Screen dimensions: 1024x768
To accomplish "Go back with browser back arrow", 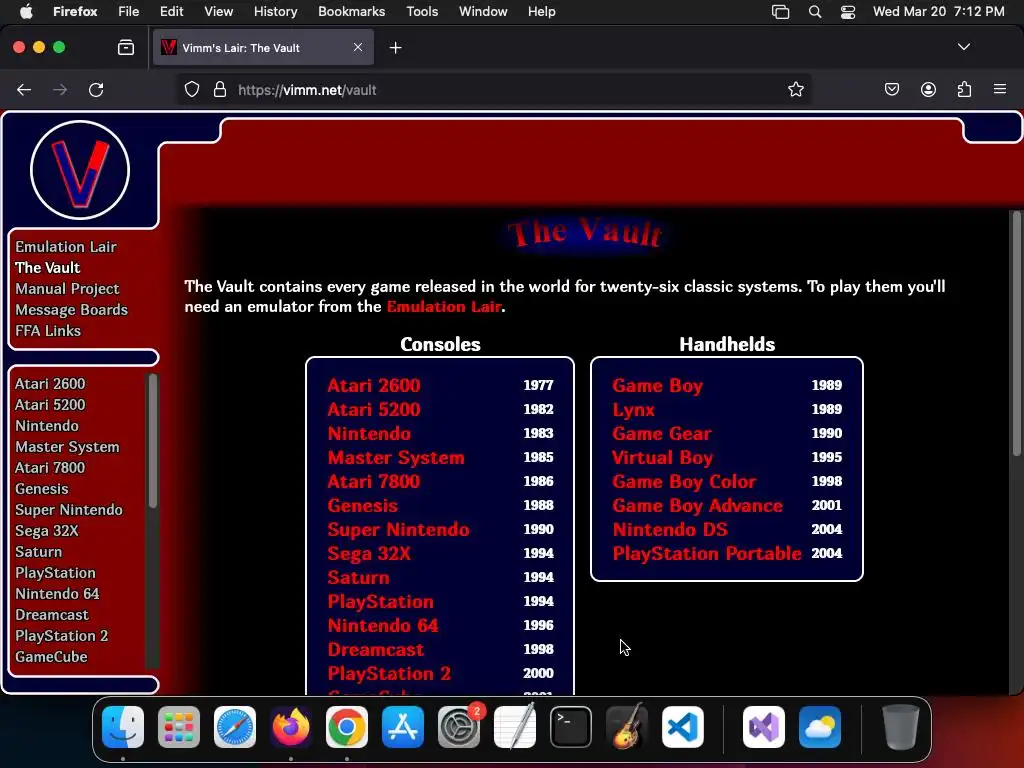I will tap(24, 90).
